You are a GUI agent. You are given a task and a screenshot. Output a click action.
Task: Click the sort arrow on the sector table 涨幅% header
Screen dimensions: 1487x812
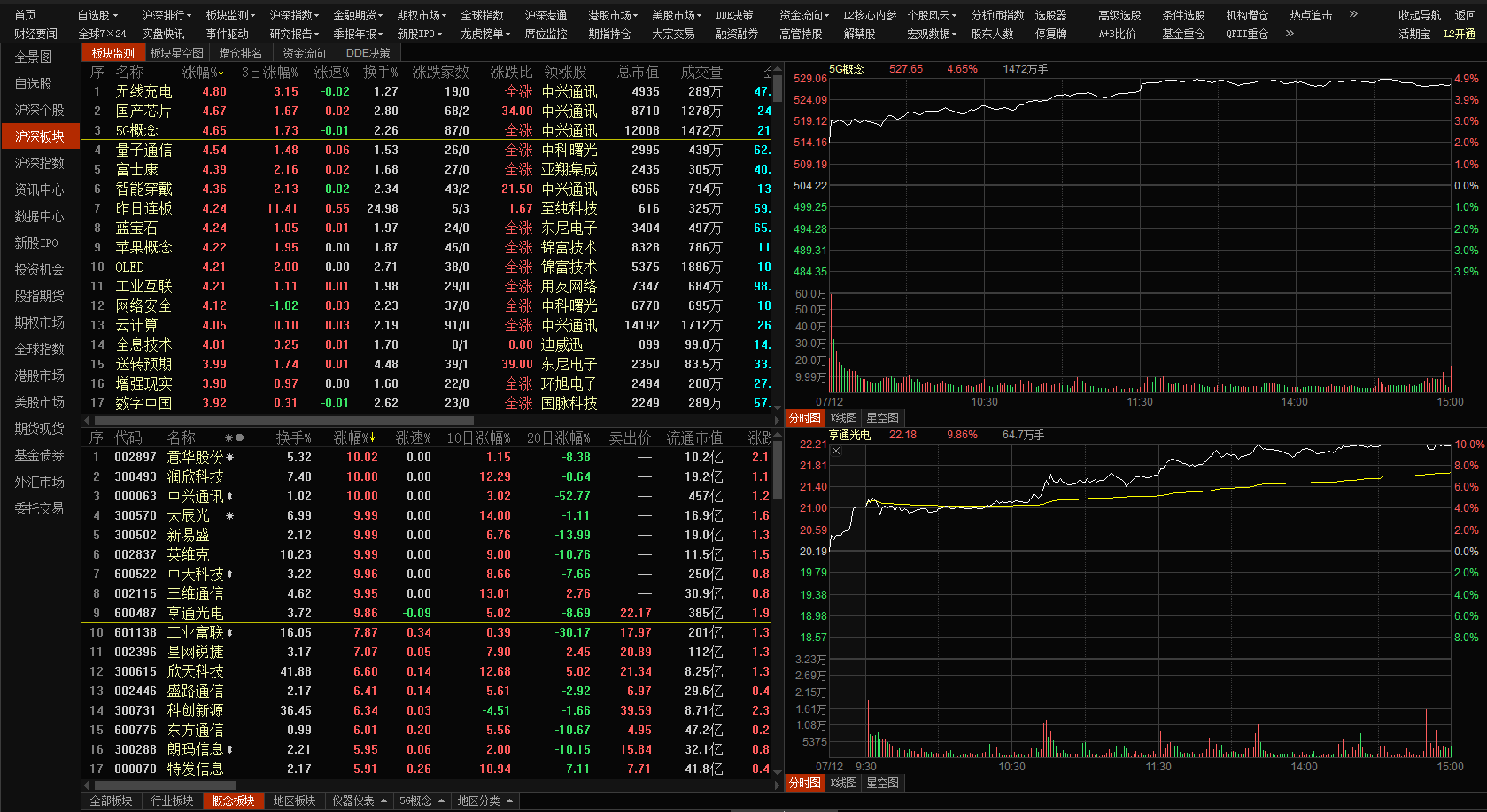[221, 72]
